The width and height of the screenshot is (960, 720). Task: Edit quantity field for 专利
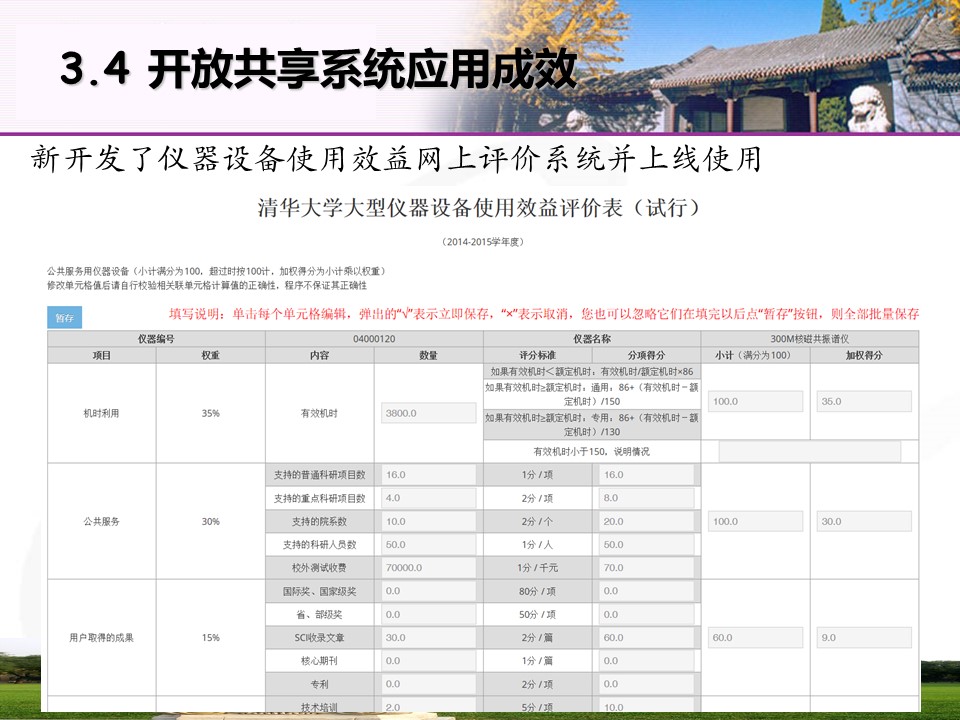tap(429, 684)
